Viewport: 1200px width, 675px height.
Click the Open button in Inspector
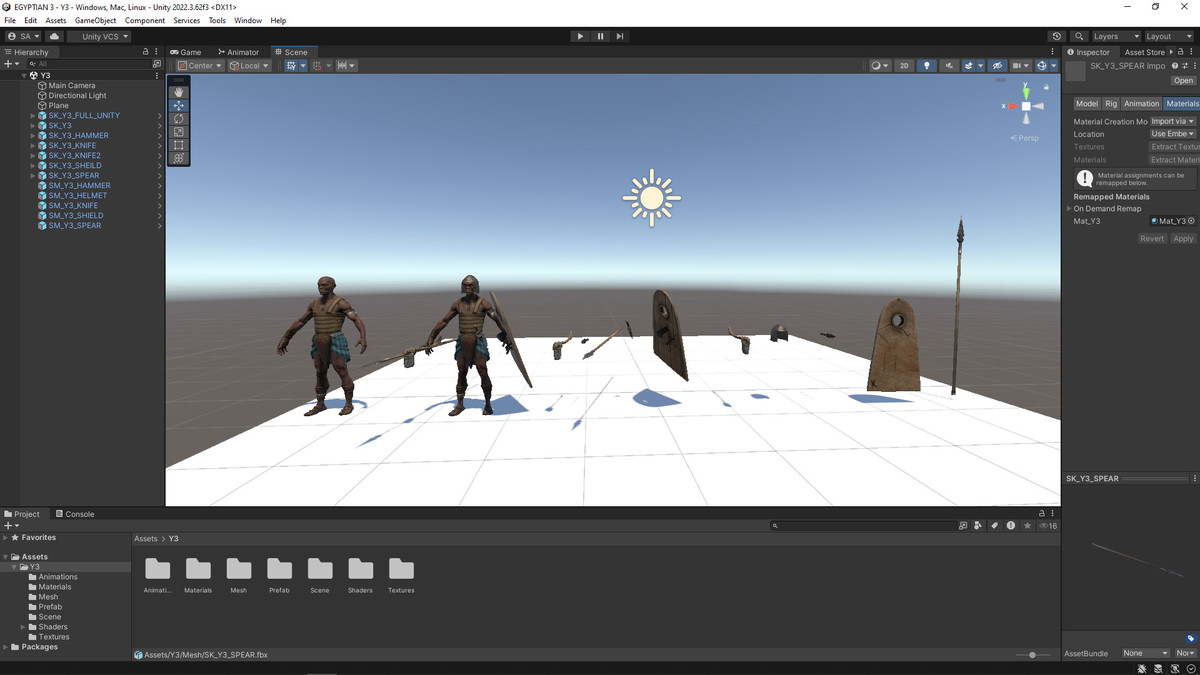coord(1183,81)
